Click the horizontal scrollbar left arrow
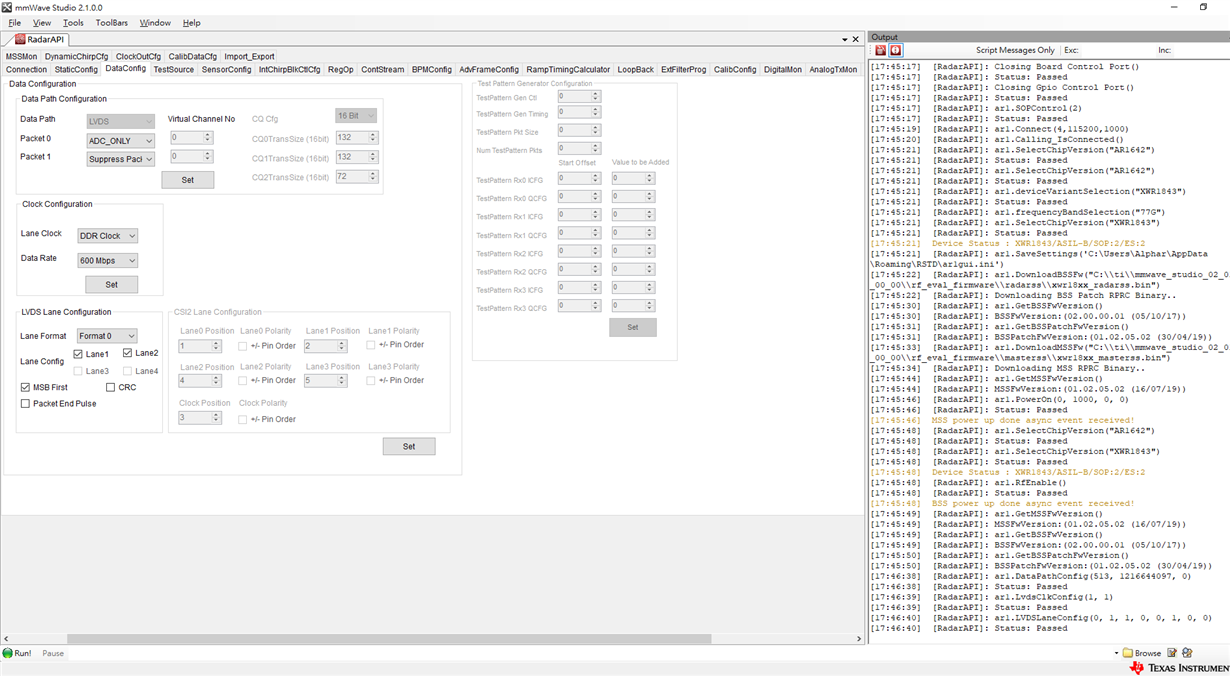Screen dimensions: 1230x676 [6, 638]
